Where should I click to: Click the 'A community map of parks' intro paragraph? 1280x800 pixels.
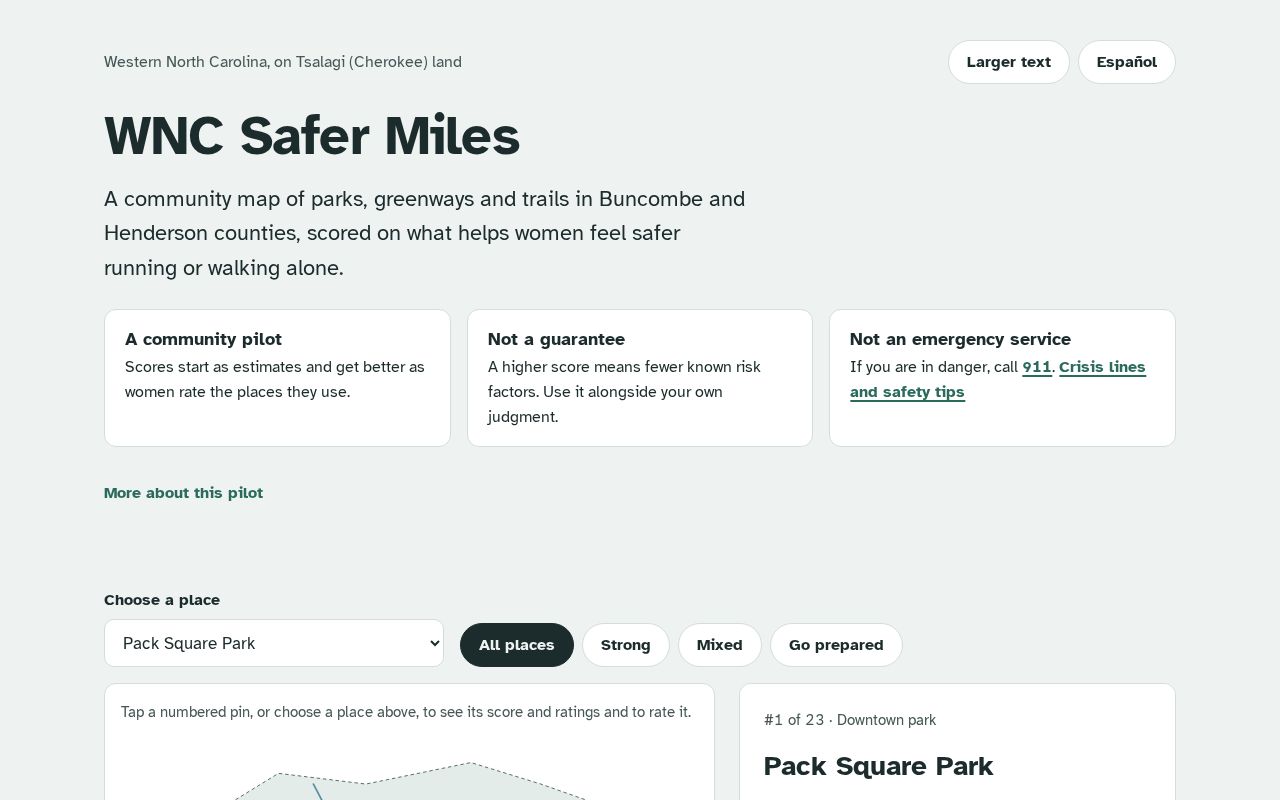point(425,233)
